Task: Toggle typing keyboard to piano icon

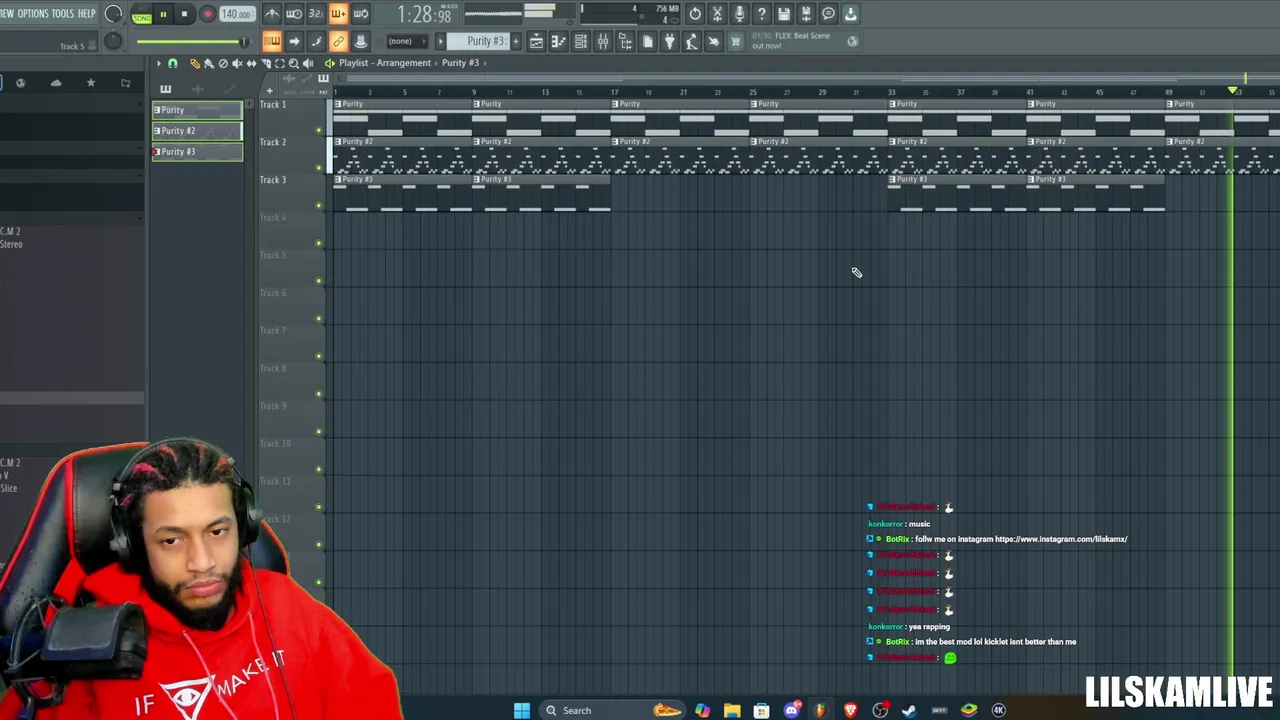Action: coord(272,41)
